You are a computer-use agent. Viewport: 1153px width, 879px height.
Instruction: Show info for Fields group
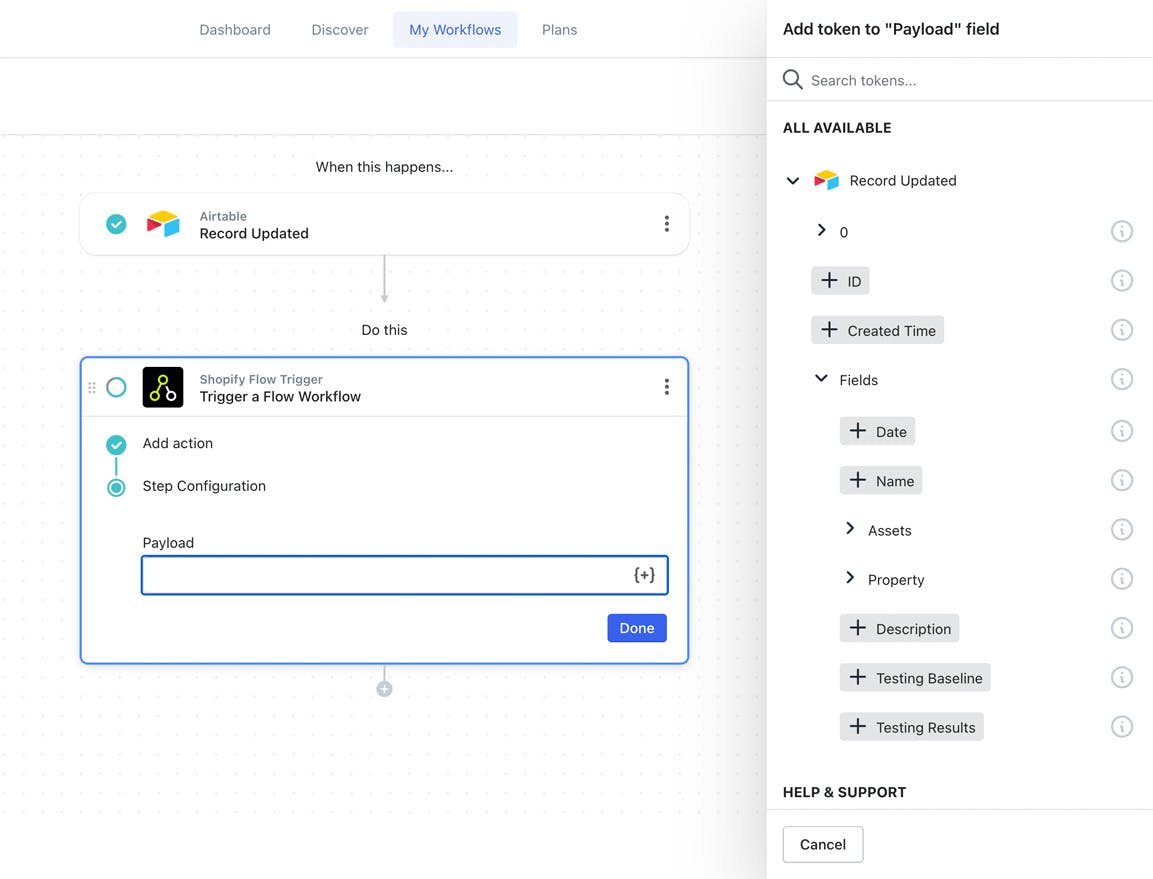point(1121,380)
